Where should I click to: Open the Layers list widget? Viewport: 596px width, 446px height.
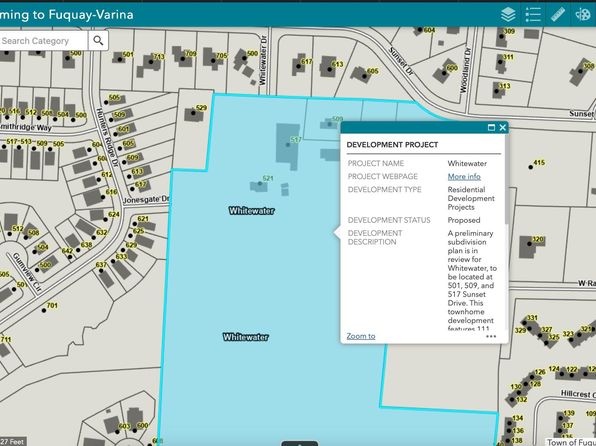pyautogui.click(x=508, y=15)
